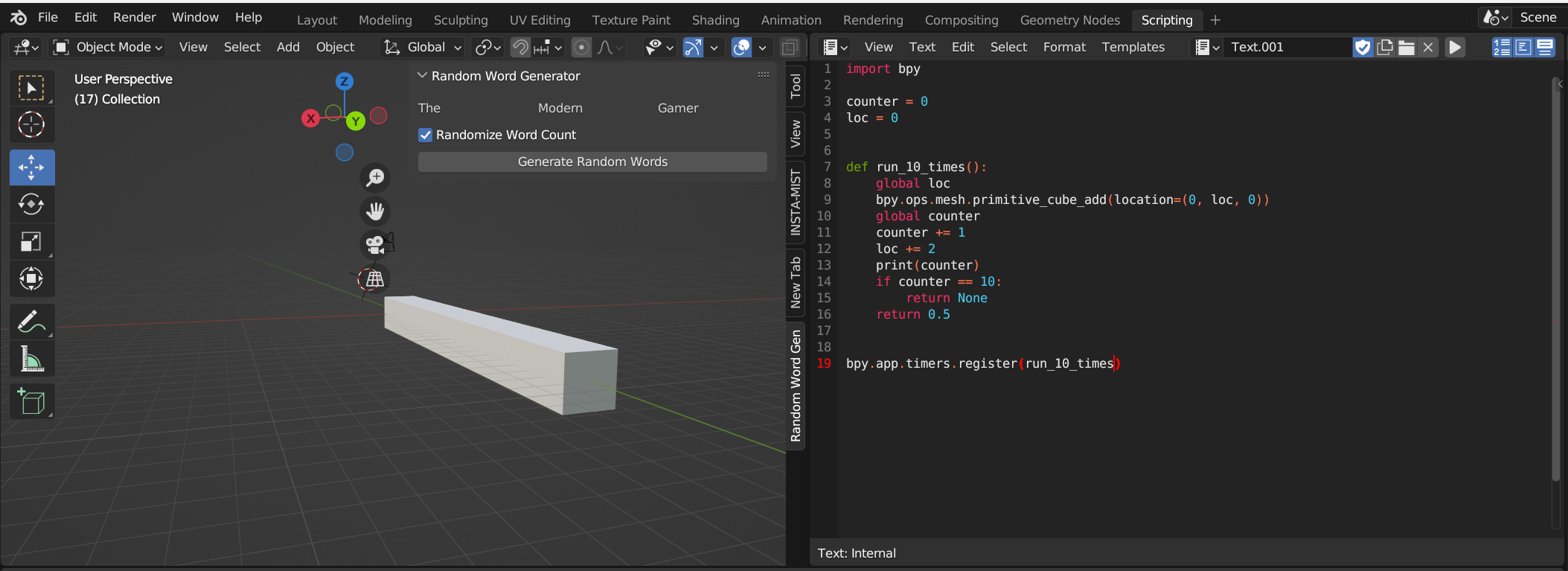Uncheck Randomize Word Count
This screenshot has height=571, width=1568.
(x=426, y=135)
